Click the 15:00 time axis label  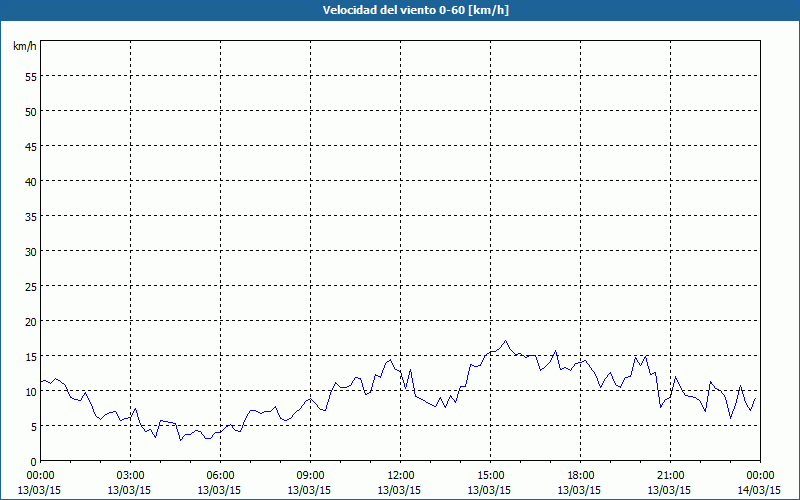pyautogui.click(x=490, y=476)
